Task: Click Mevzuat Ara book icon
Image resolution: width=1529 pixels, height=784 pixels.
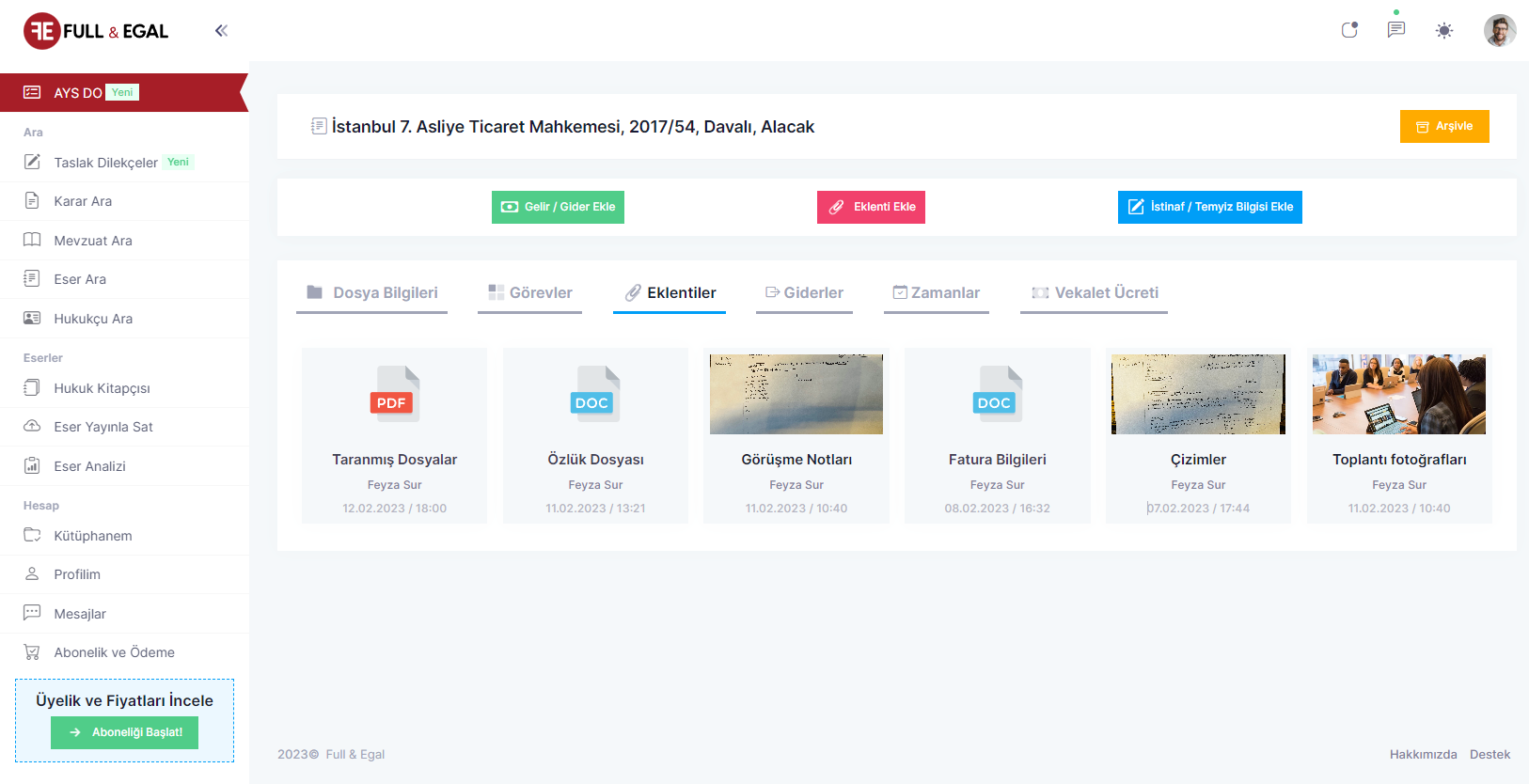Action: point(32,240)
